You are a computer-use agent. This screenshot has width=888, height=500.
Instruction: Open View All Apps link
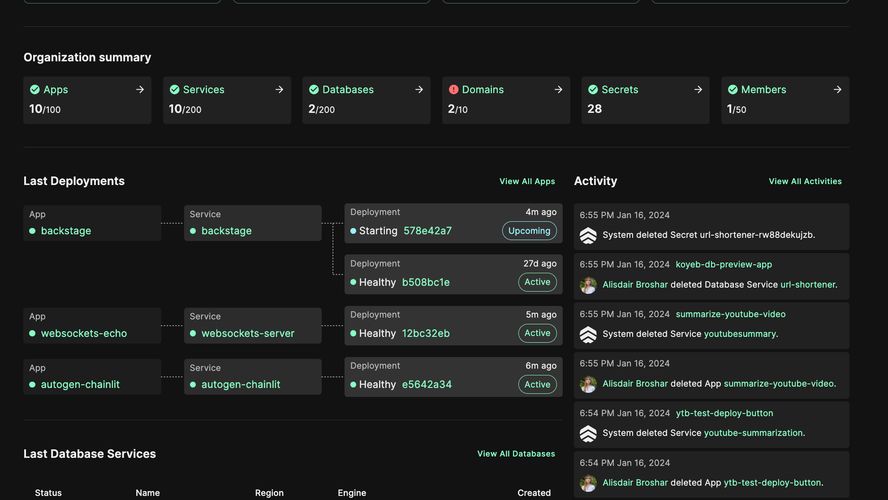[x=527, y=182]
